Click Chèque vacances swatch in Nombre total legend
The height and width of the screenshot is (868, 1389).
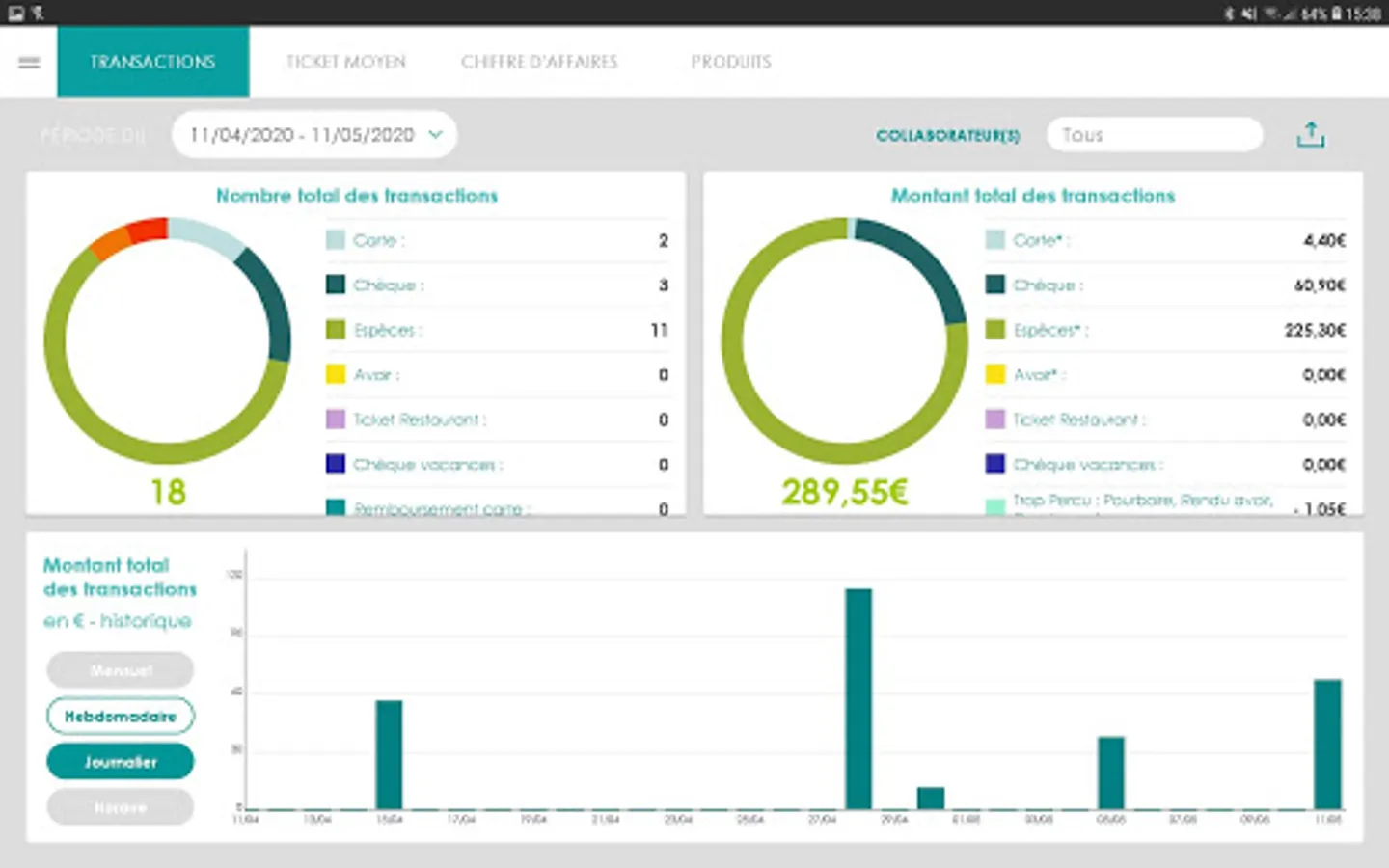[x=336, y=464]
